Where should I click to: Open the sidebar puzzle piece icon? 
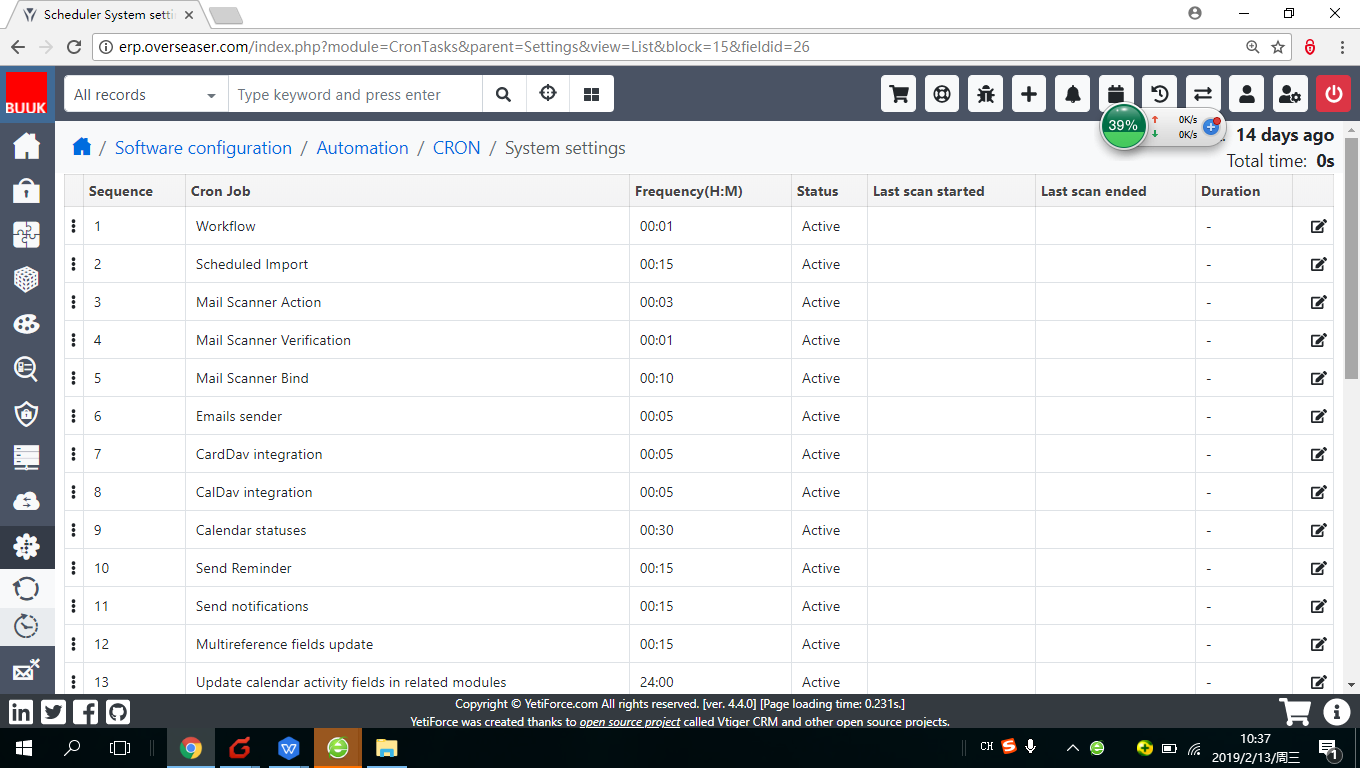27,235
